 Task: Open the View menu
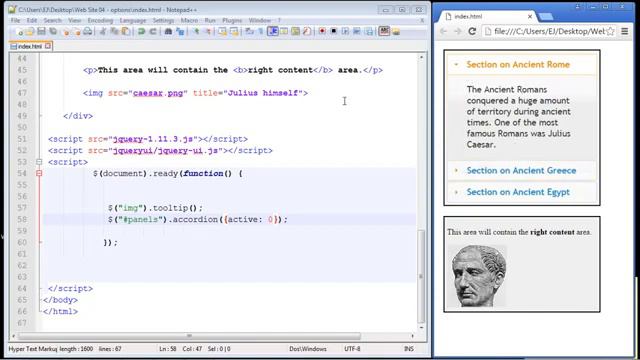[x=74, y=20]
